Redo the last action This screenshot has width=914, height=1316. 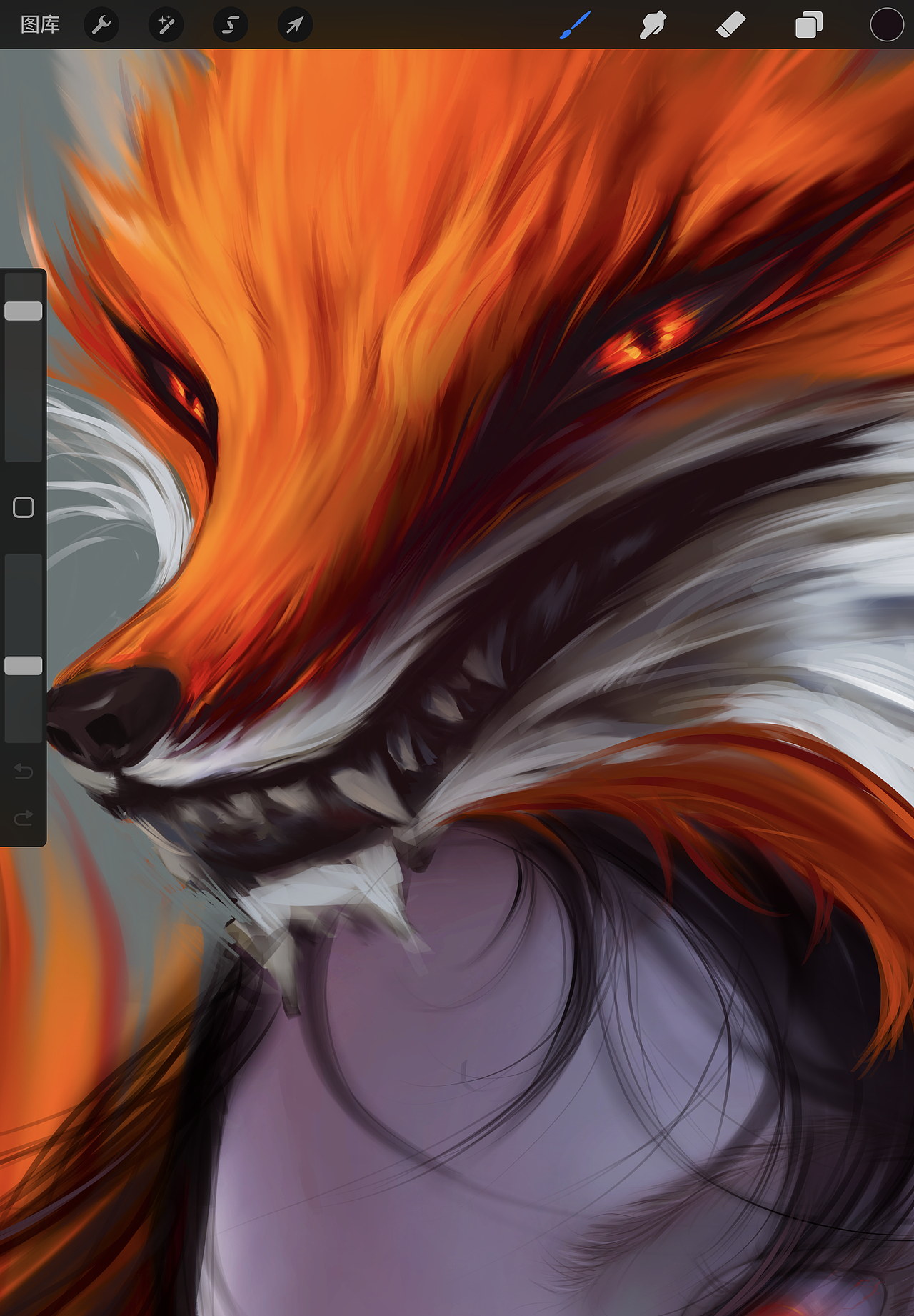pyautogui.click(x=24, y=817)
